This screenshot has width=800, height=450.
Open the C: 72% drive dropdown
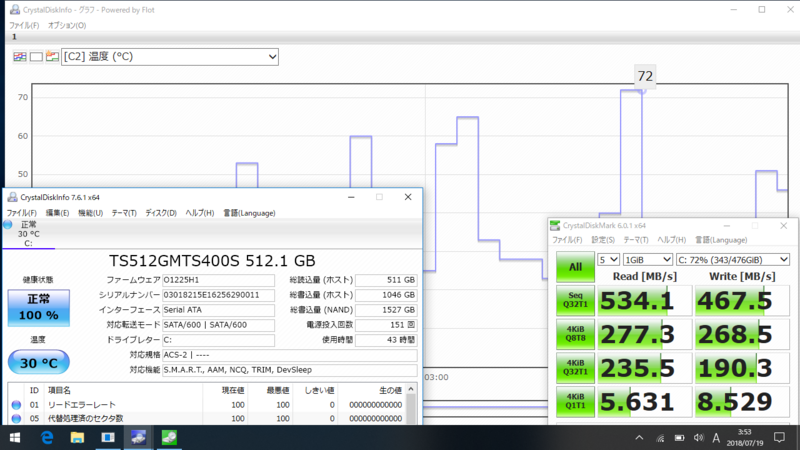click(x=733, y=260)
